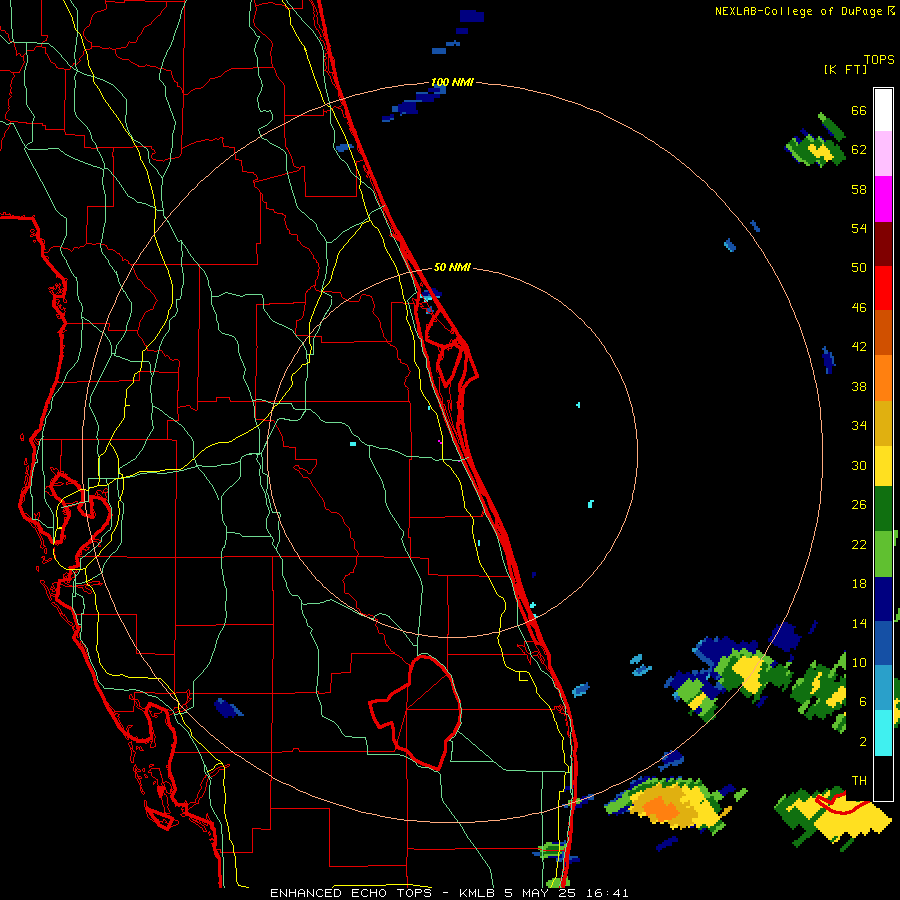Pick the gold legend segment near 34
The height and width of the screenshot is (900, 900).
click(x=883, y=422)
